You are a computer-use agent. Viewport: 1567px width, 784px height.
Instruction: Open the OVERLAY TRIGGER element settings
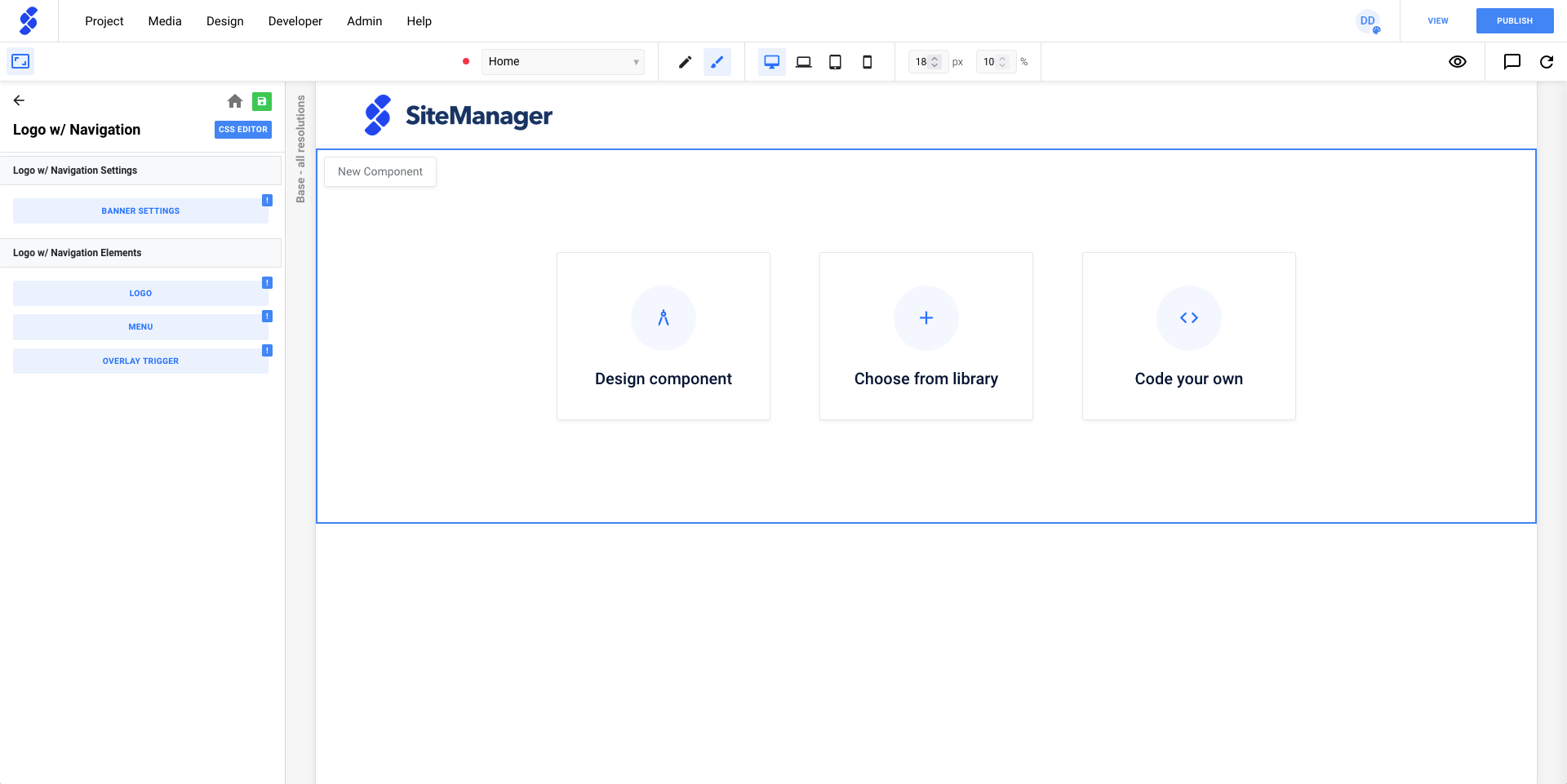click(140, 361)
